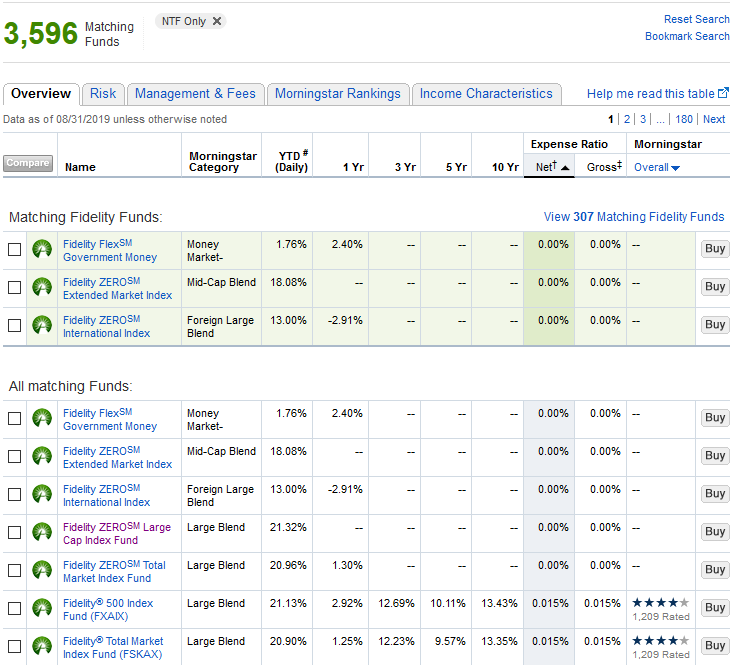
Task: Tick checkbox for Total Market Index Fund (FSKAX)
Action: (x=15, y=646)
